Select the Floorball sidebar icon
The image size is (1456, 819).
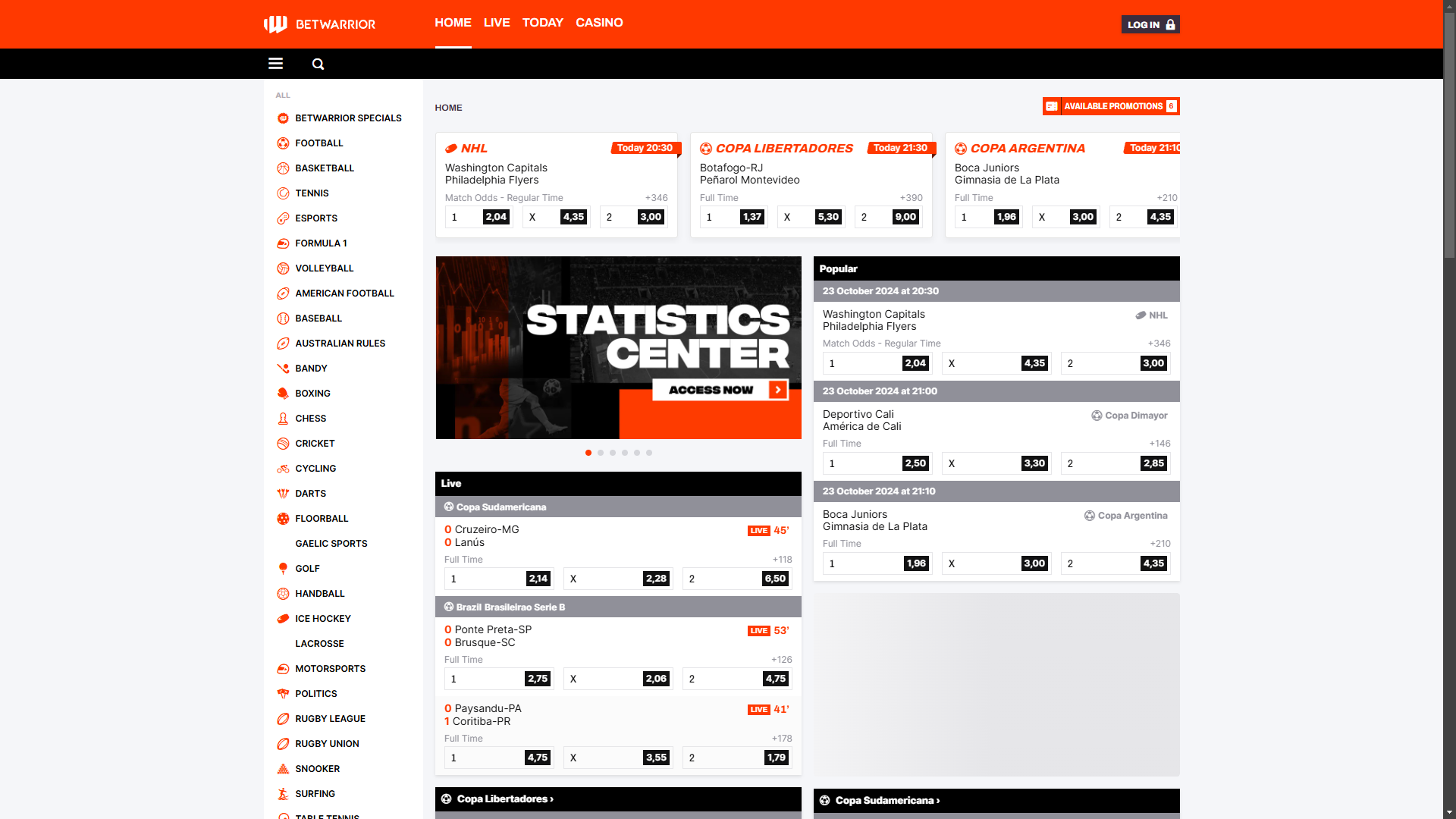point(283,519)
